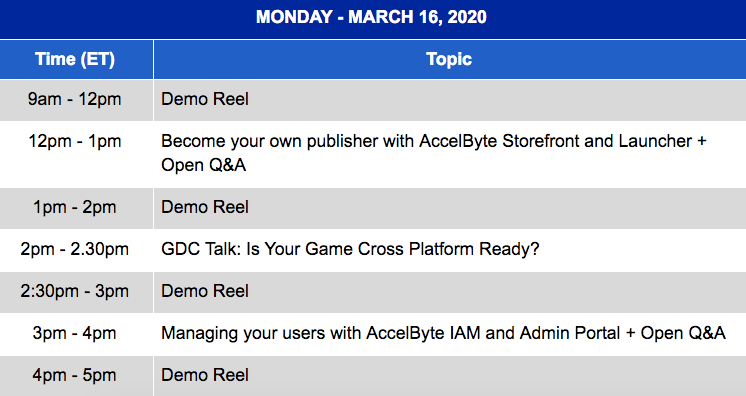Image resolution: width=746 pixels, height=396 pixels.
Task: Open Managing your users with AccelByte IAM session
Action: [x=443, y=333]
